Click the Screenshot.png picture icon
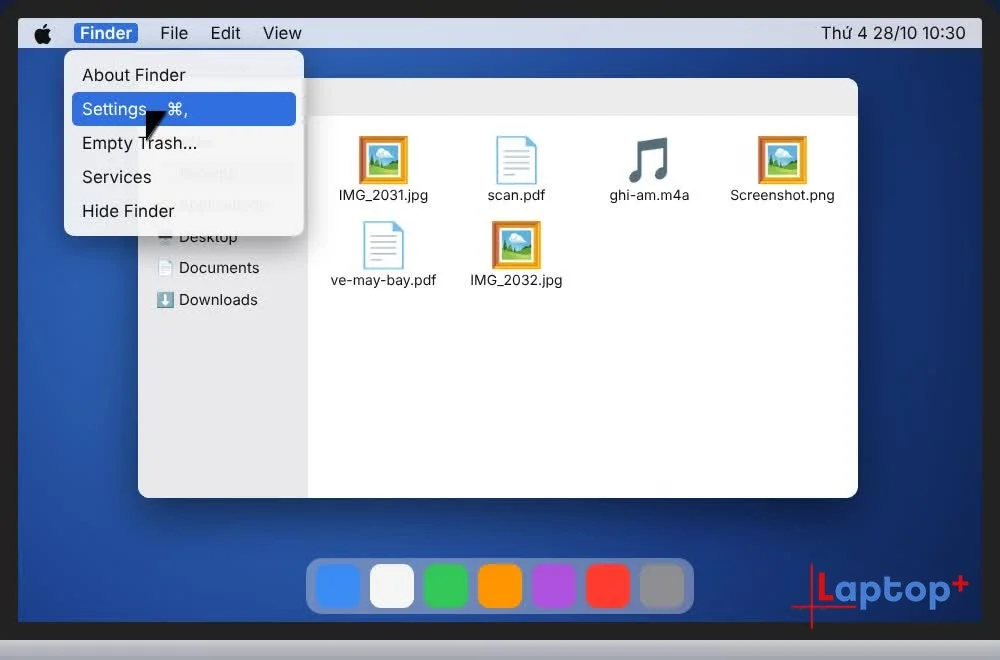The height and width of the screenshot is (660, 1000). pos(782,159)
